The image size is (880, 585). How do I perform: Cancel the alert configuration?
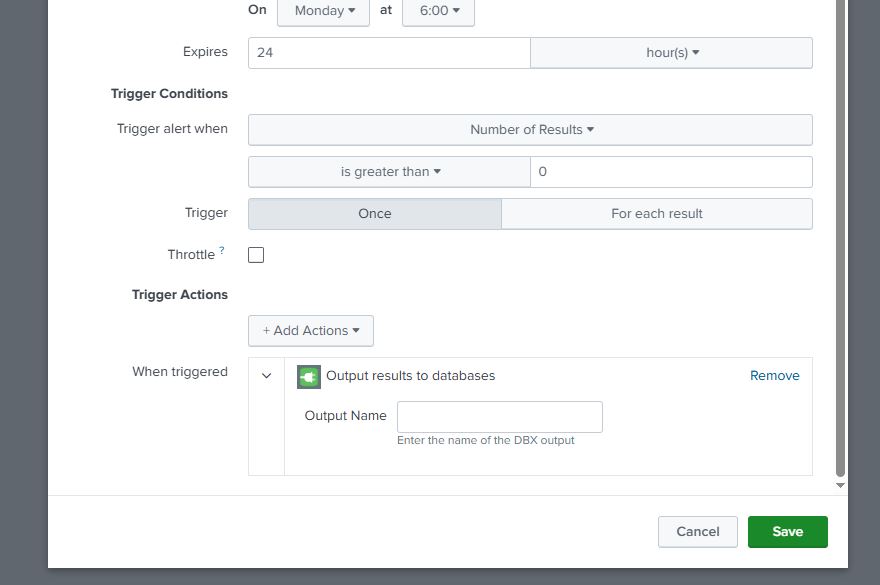697,531
